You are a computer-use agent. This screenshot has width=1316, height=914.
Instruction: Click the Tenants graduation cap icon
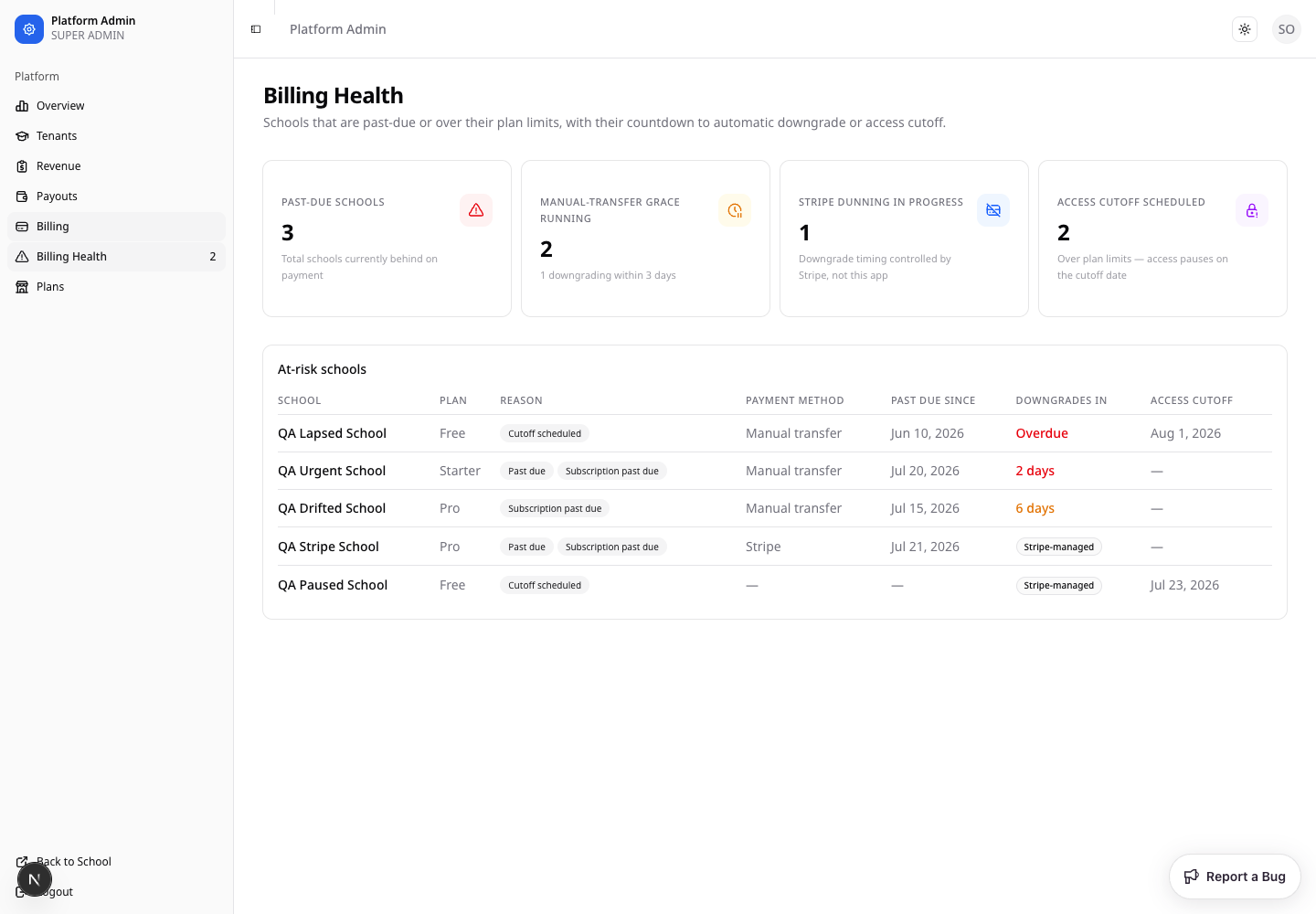coord(22,136)
